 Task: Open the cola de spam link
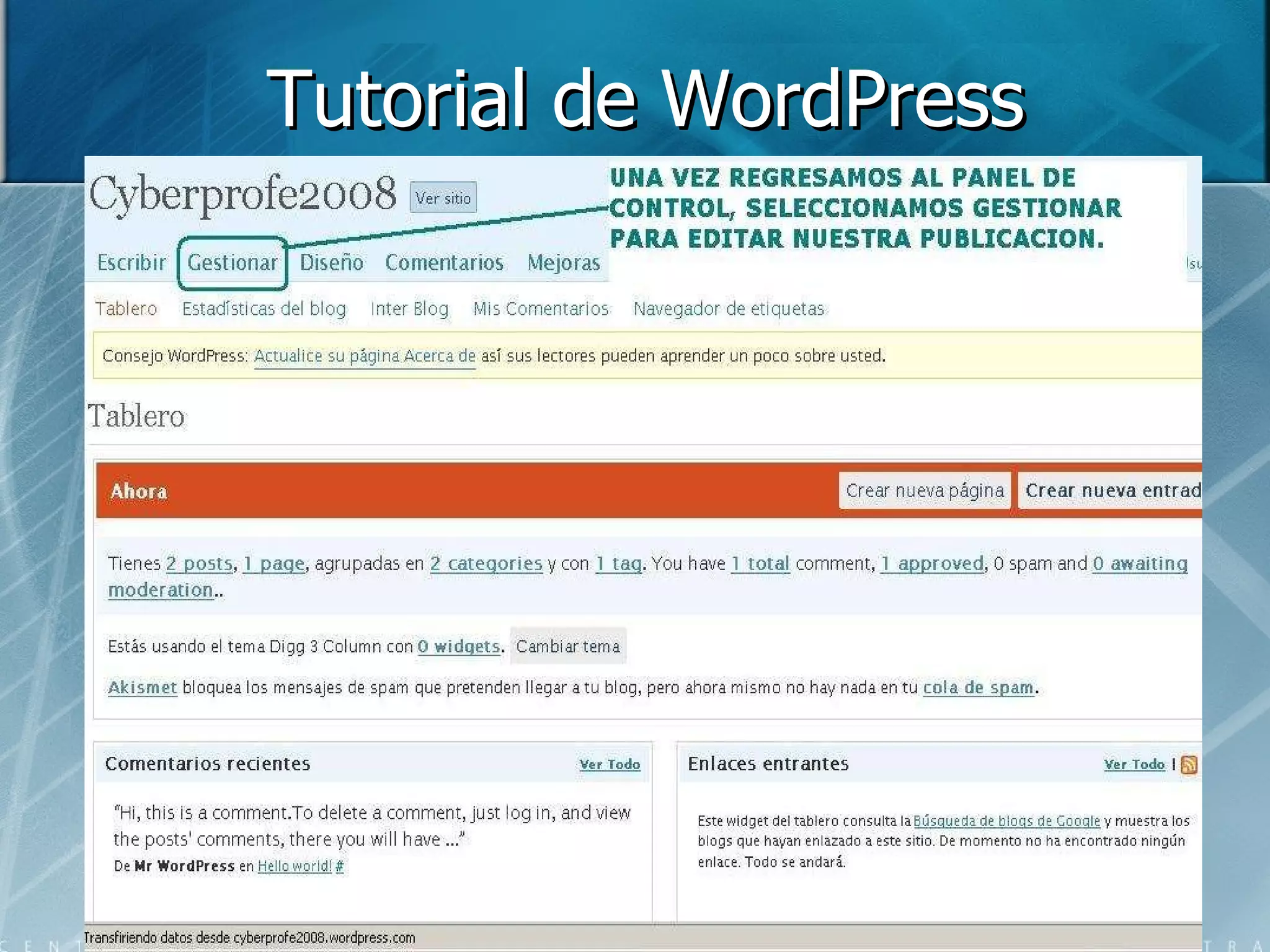click(979, 687)
